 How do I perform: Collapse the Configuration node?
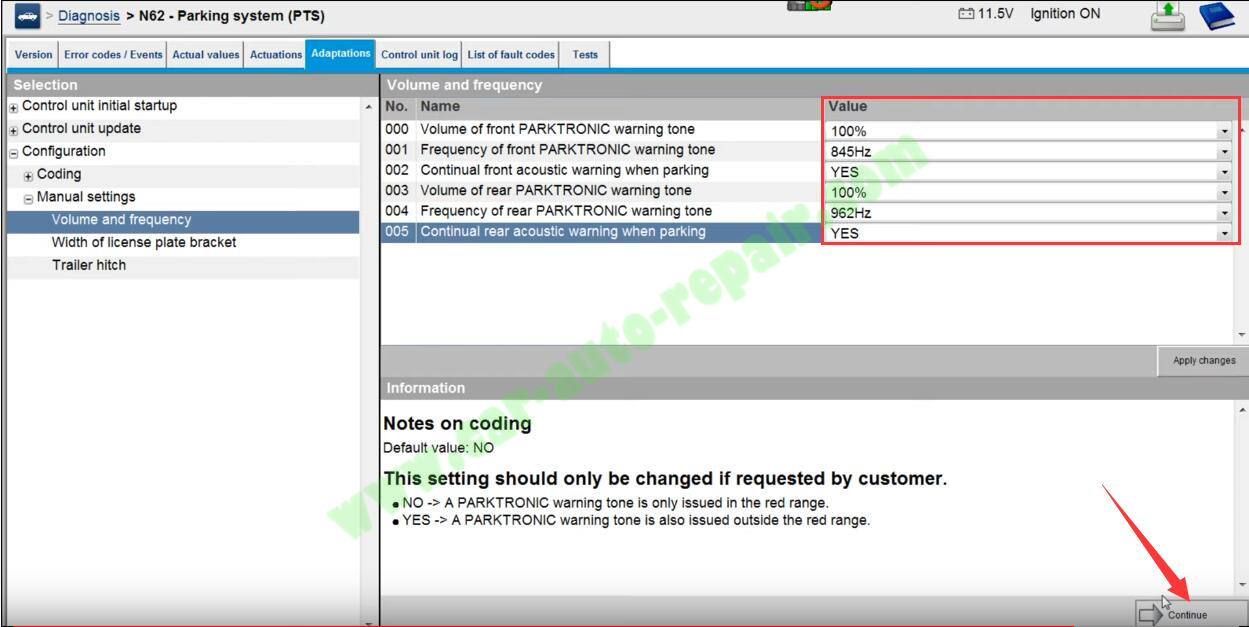tap(14, 153)
